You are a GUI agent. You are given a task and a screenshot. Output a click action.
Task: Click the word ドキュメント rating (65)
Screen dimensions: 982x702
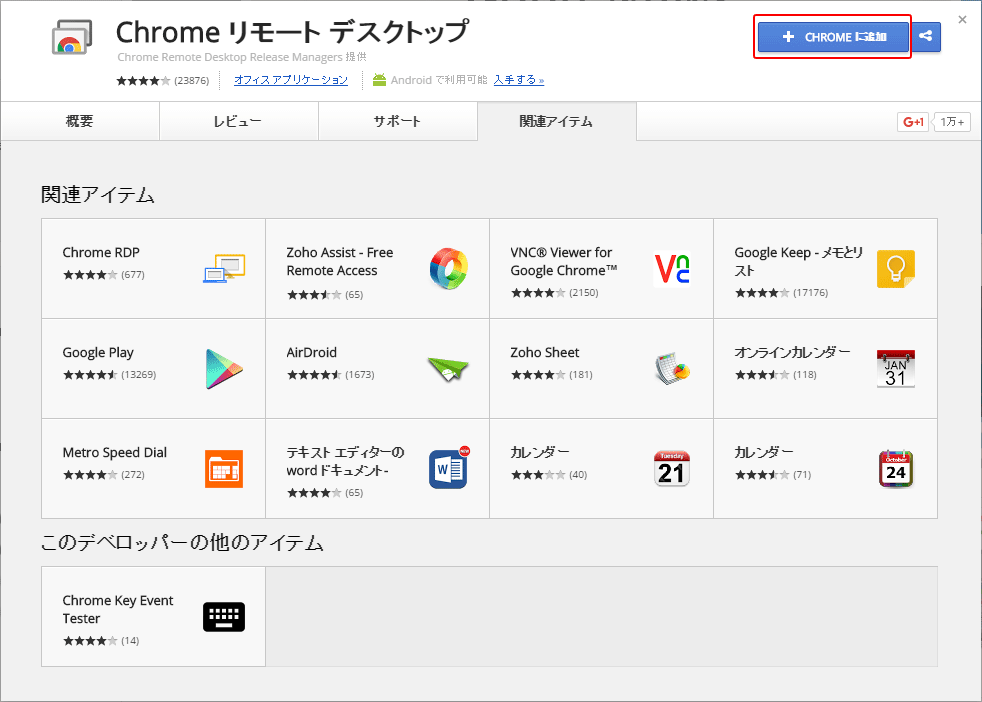(x=324, y=493)
